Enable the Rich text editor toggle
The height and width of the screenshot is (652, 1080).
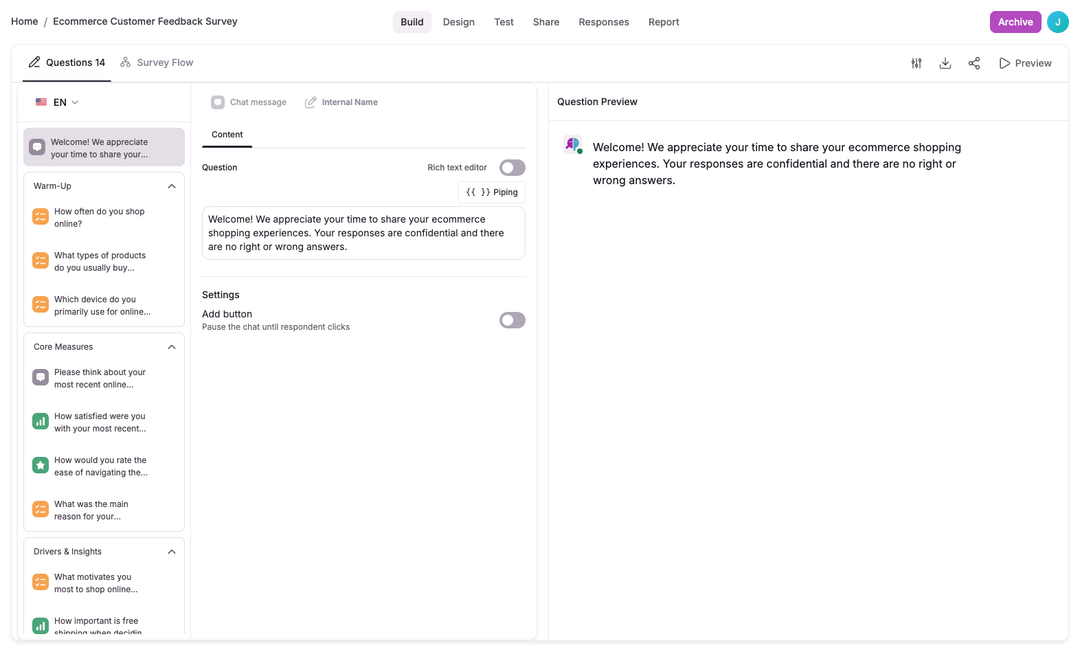511,167
